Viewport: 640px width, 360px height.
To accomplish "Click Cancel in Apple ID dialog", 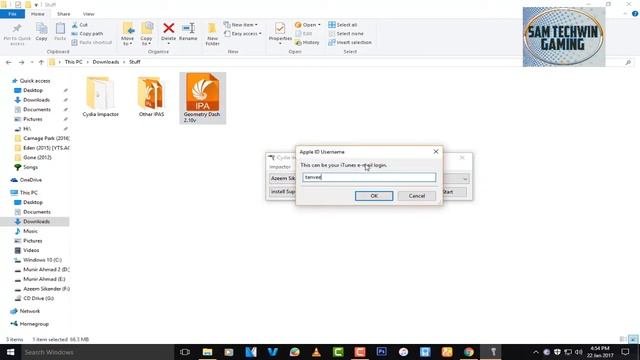I will [417, 196].
